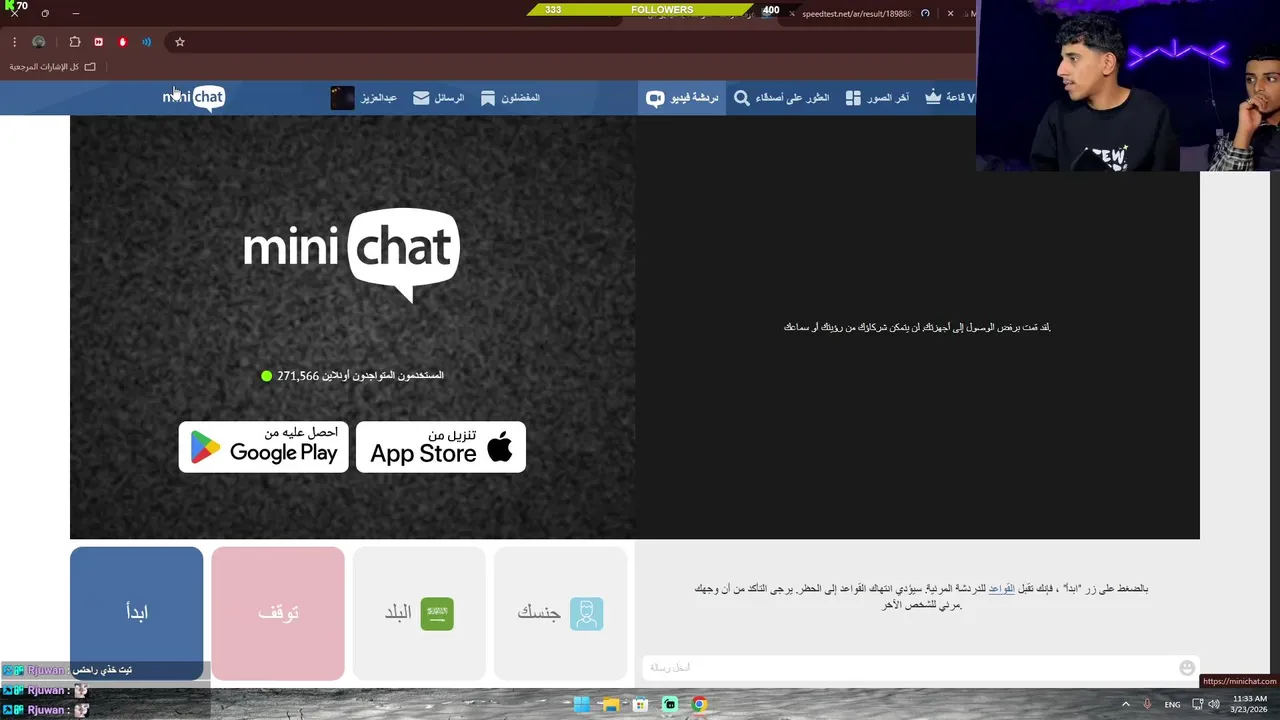Open the القواعد rules link
Screen dimensions: 1280x720
pyautogui.click(x=1001, y=589)
